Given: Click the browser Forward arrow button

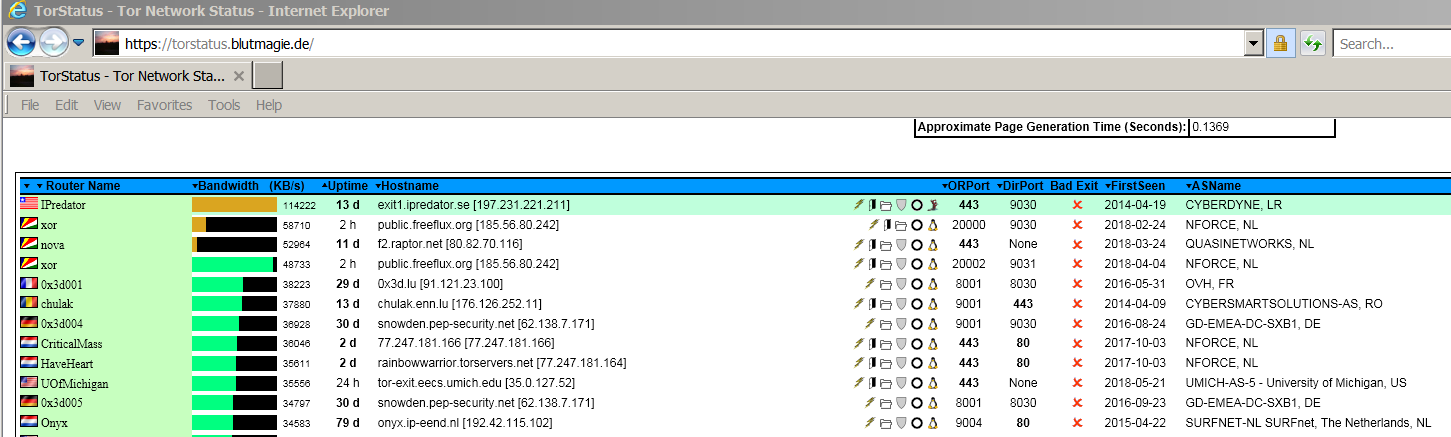Looking at the screenshot, I should click(53, 43).
